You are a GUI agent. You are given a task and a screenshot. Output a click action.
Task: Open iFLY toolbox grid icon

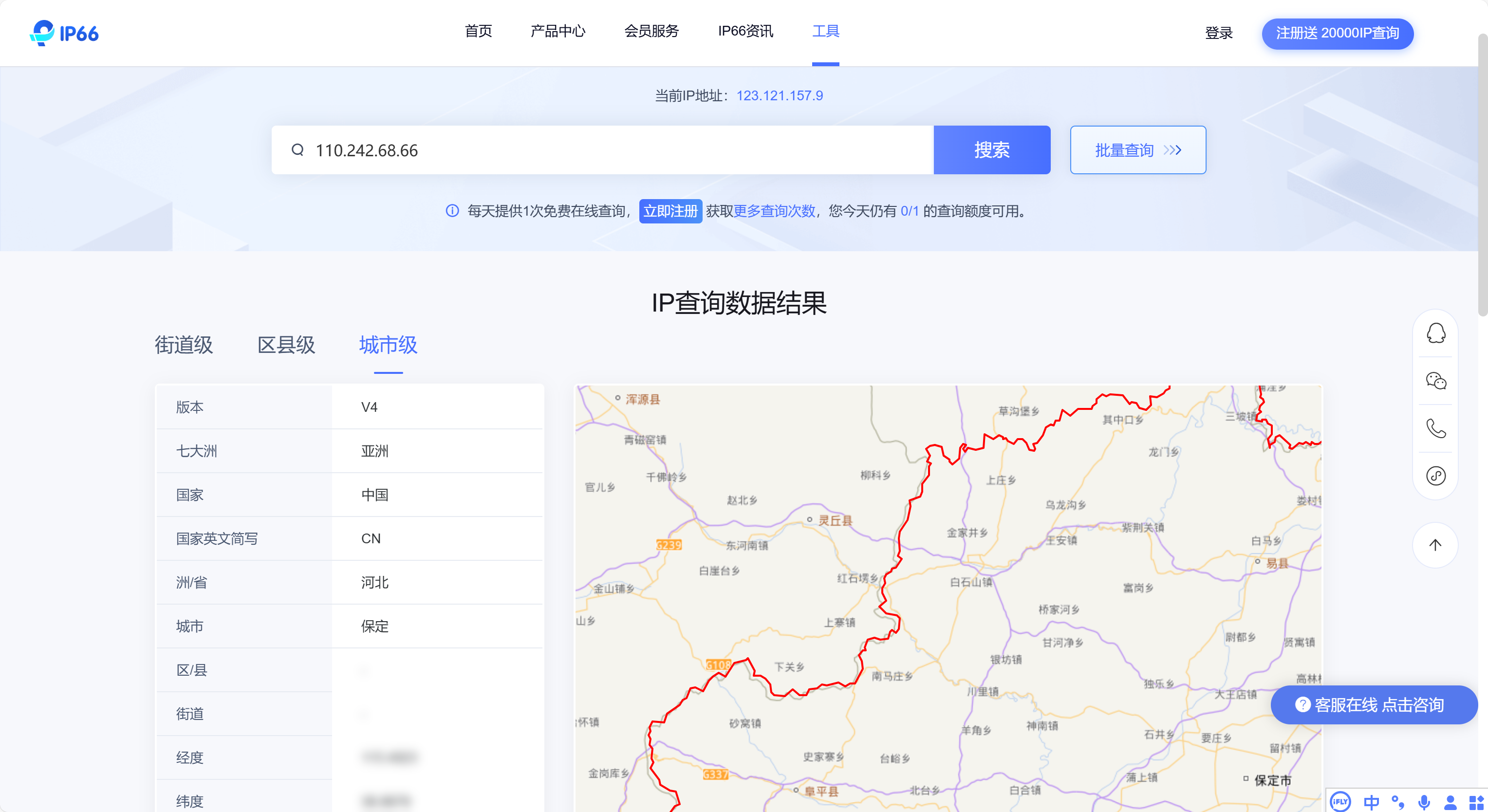1476,802
